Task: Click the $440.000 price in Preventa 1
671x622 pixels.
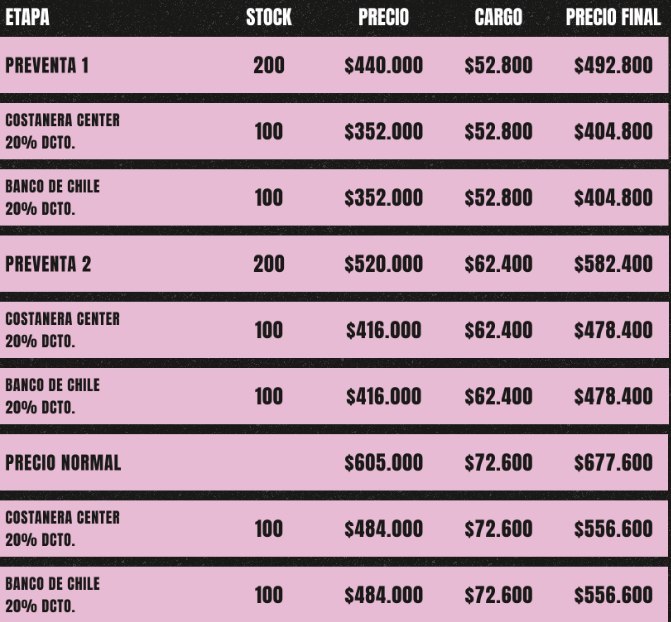Action: [x=383, y=66]
